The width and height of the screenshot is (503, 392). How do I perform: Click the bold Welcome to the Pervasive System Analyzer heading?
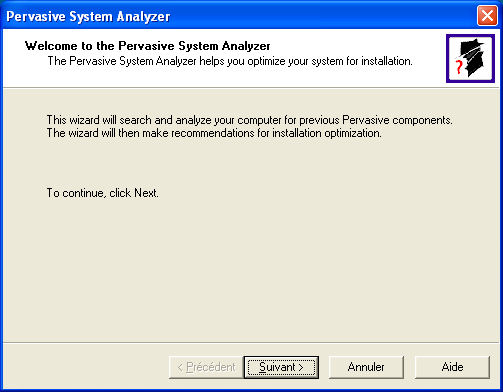[147, 46]
